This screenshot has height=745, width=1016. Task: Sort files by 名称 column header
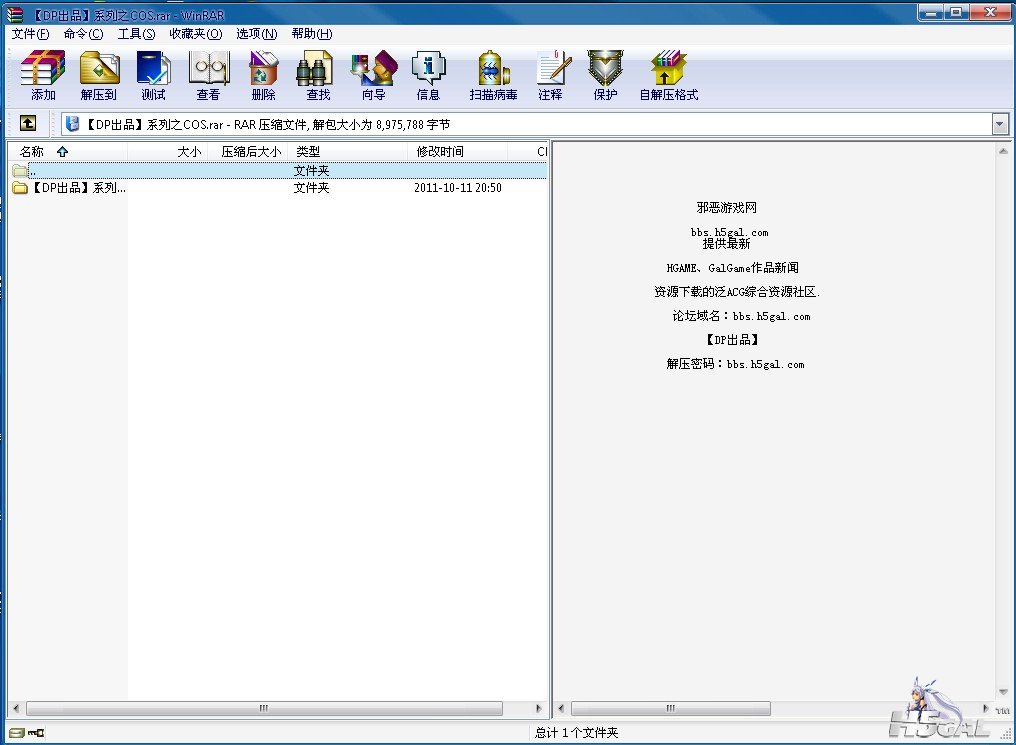tap(32, 152)
